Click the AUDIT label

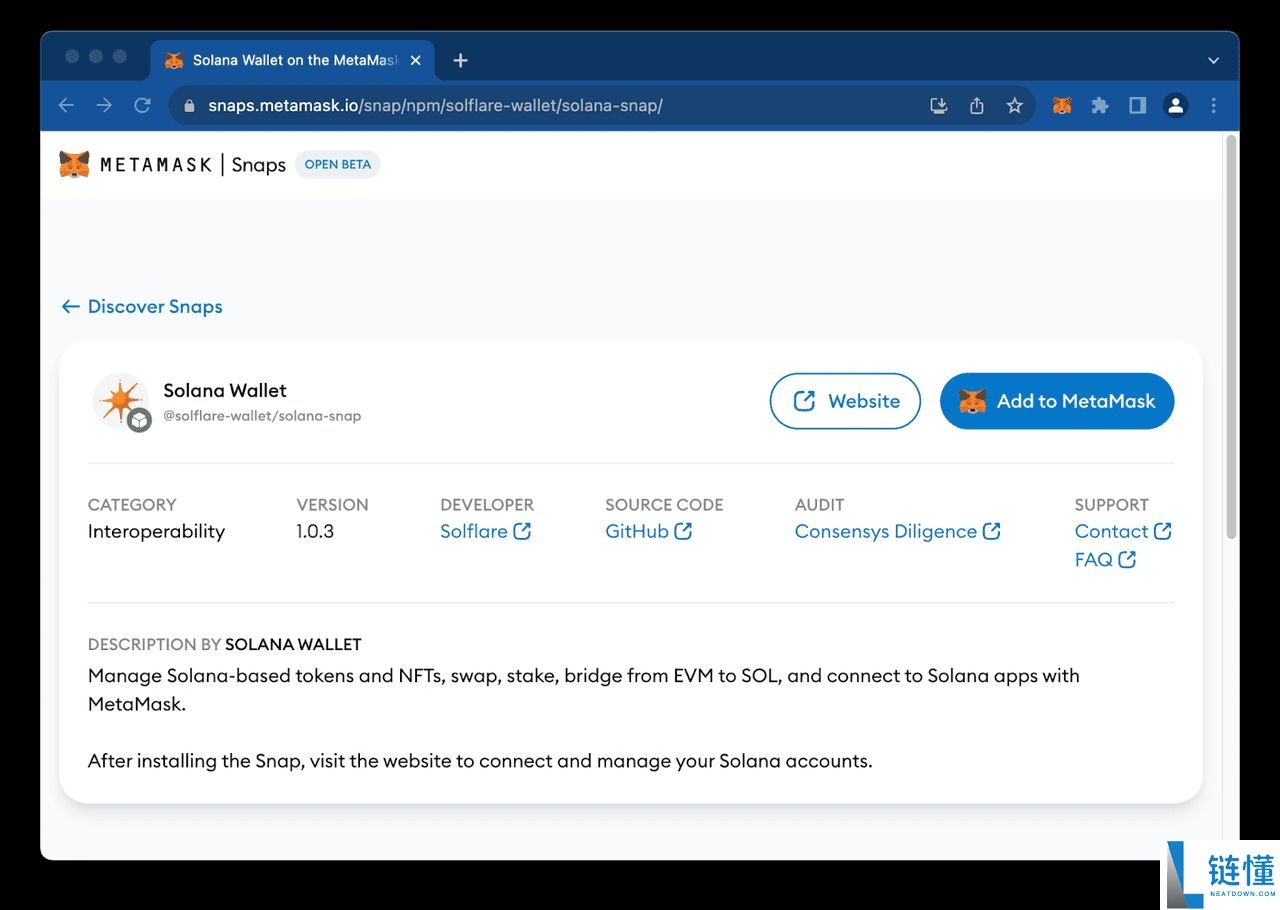pyautogui.click(x=819, y=505)
